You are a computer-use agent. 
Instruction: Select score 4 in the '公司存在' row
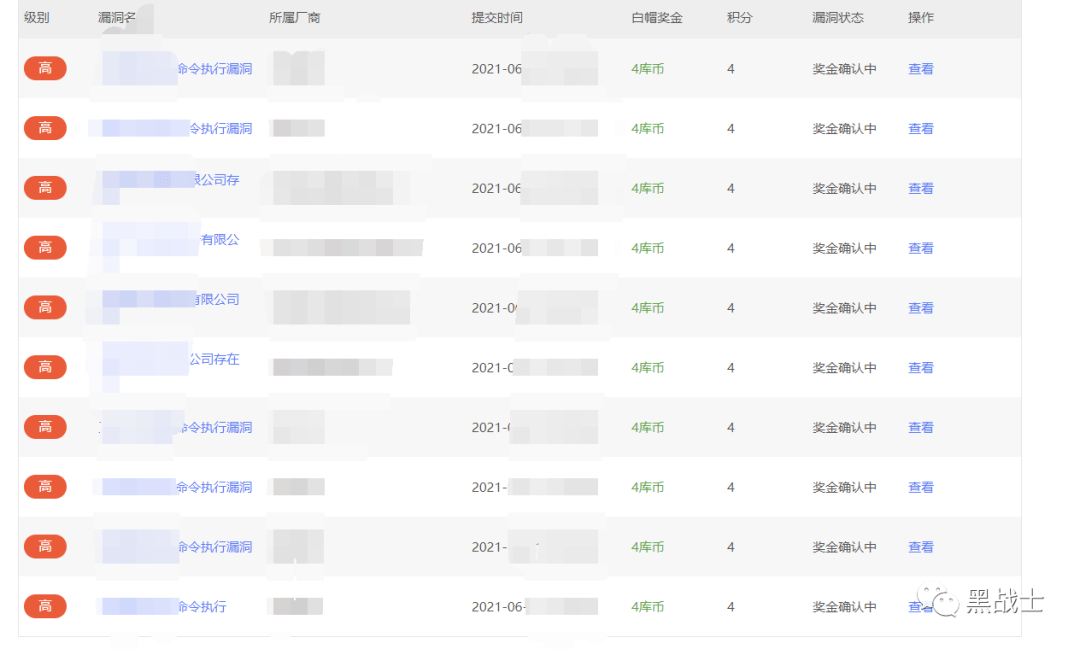point(731,367)
